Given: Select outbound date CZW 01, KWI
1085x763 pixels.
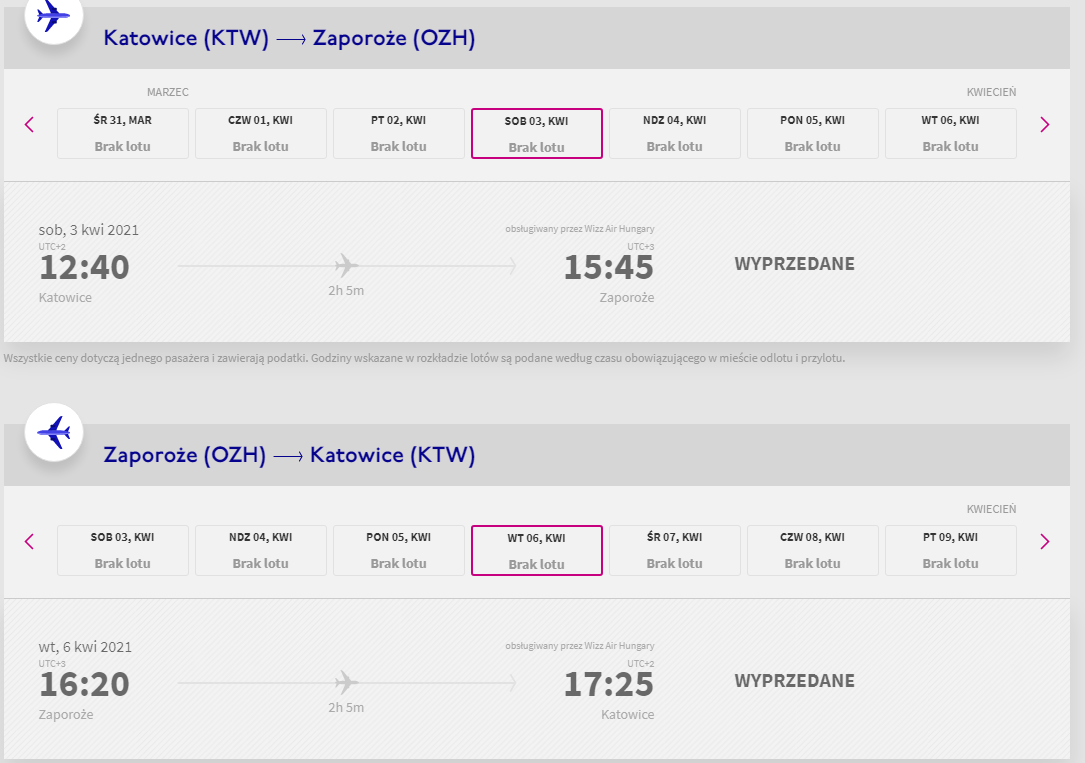Looking at the screenshot, I should (x=261, y=134).
